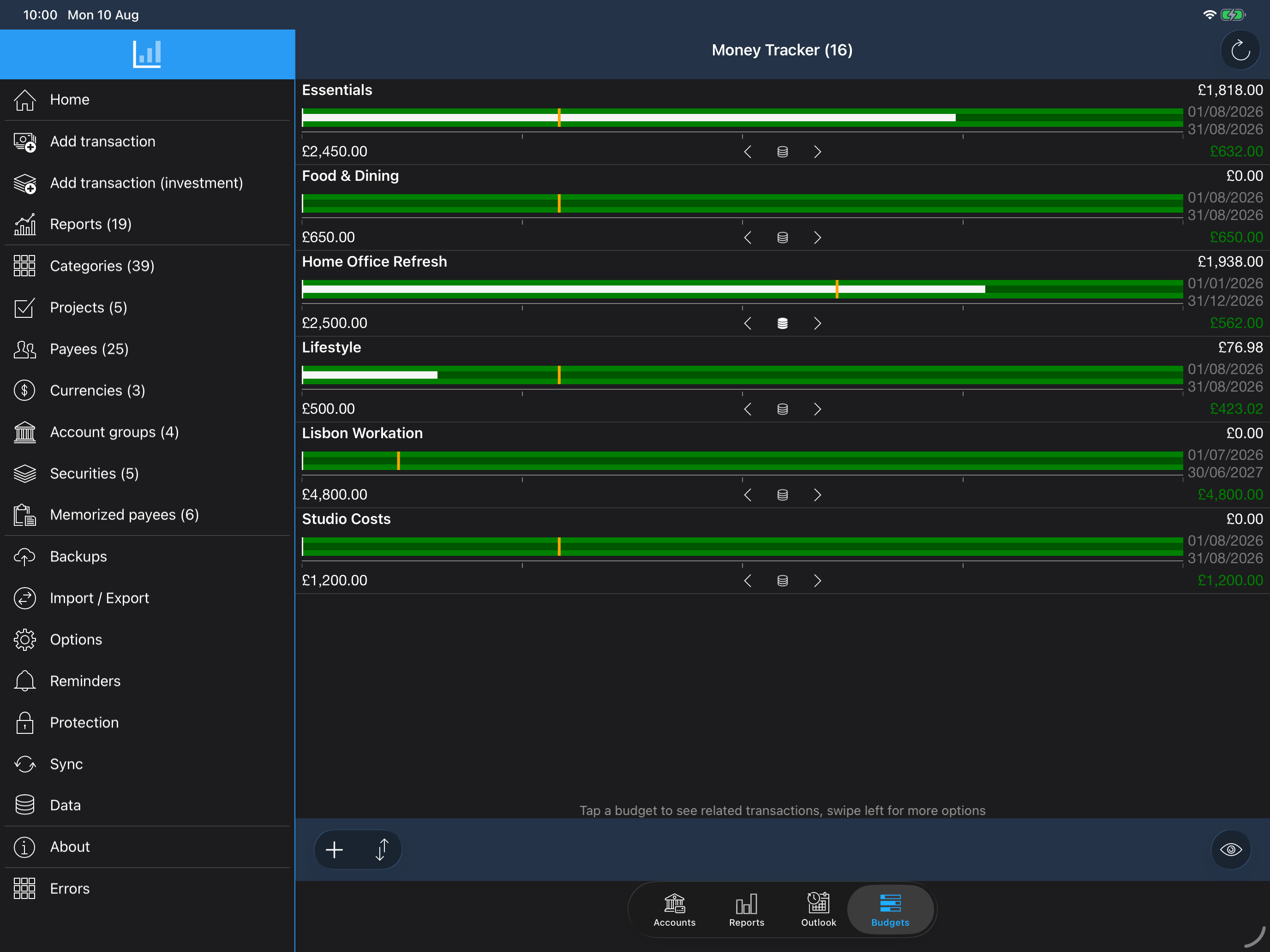Image resolution: width=1270 pixels, height=952 pixels.
Task: Toggle Lifestyle budget database icon
Action: (782, 409)
